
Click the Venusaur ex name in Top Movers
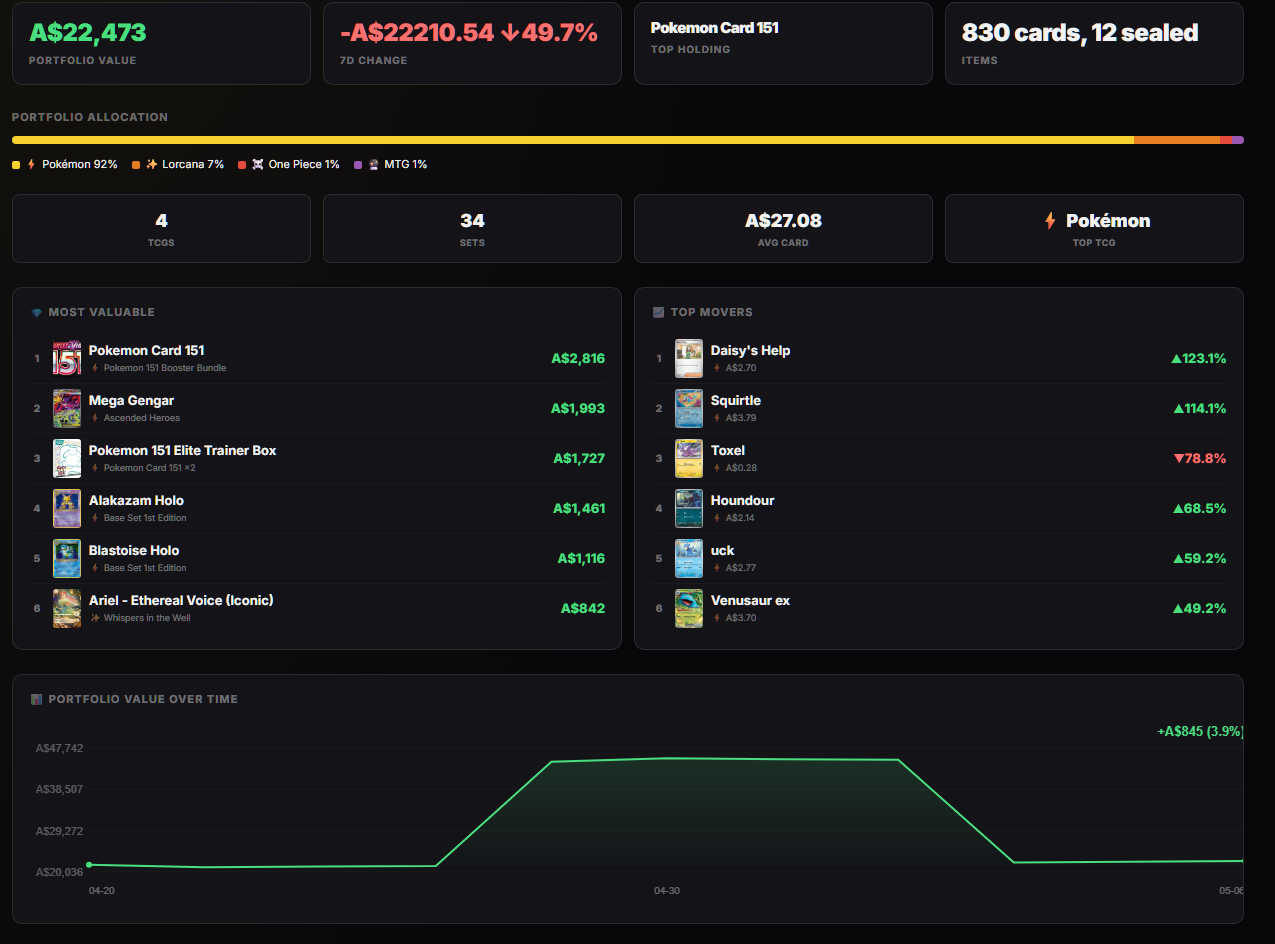coord(750,600)
